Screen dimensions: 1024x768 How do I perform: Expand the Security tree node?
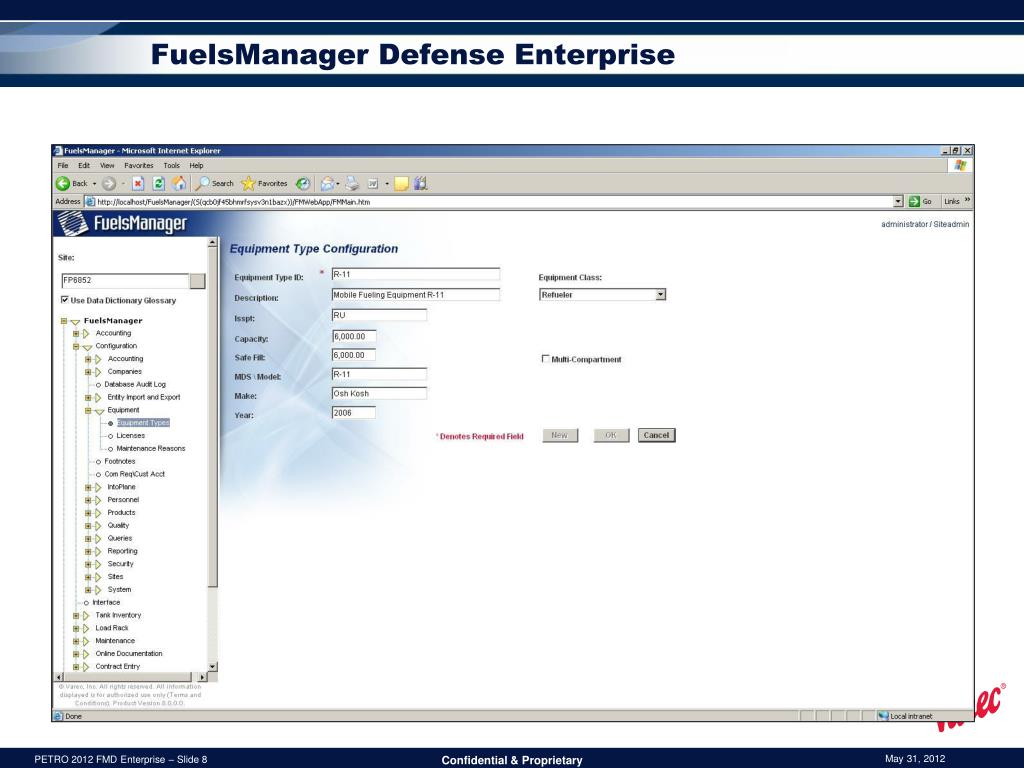[88, 564]
